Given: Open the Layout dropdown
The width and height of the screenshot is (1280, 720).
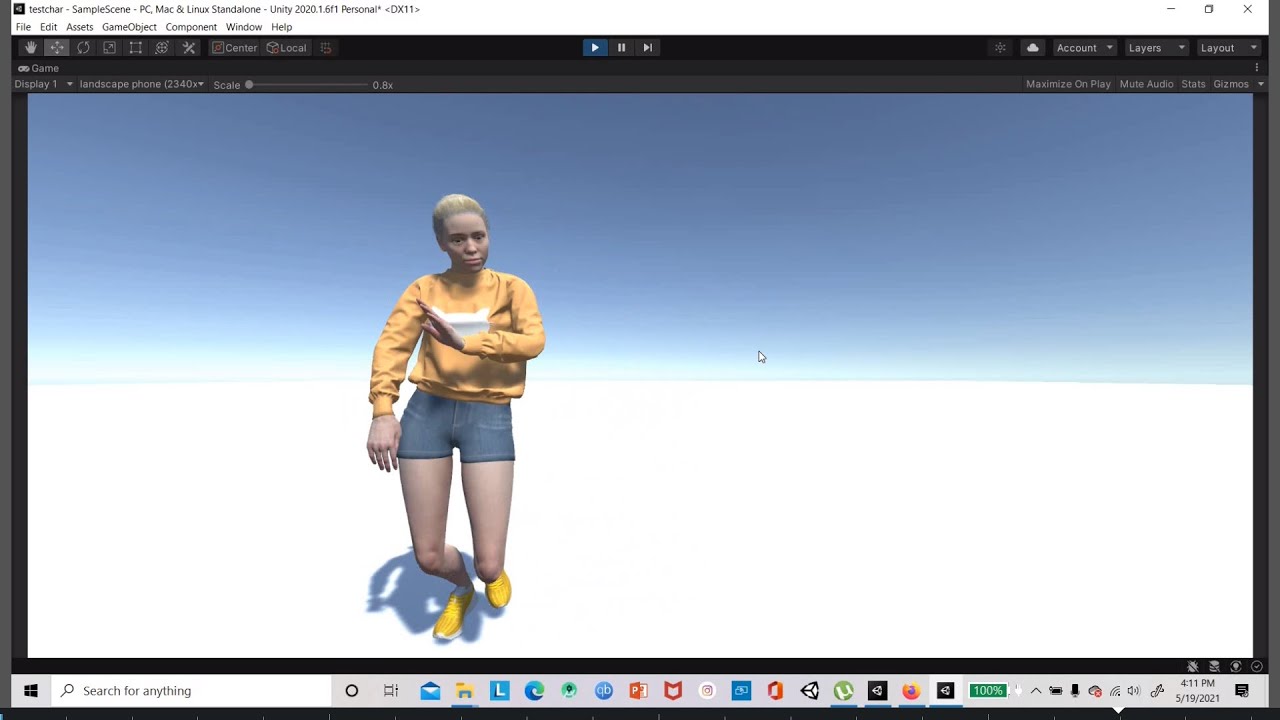Looking at the screenshot, I should tap(1228, 48).
